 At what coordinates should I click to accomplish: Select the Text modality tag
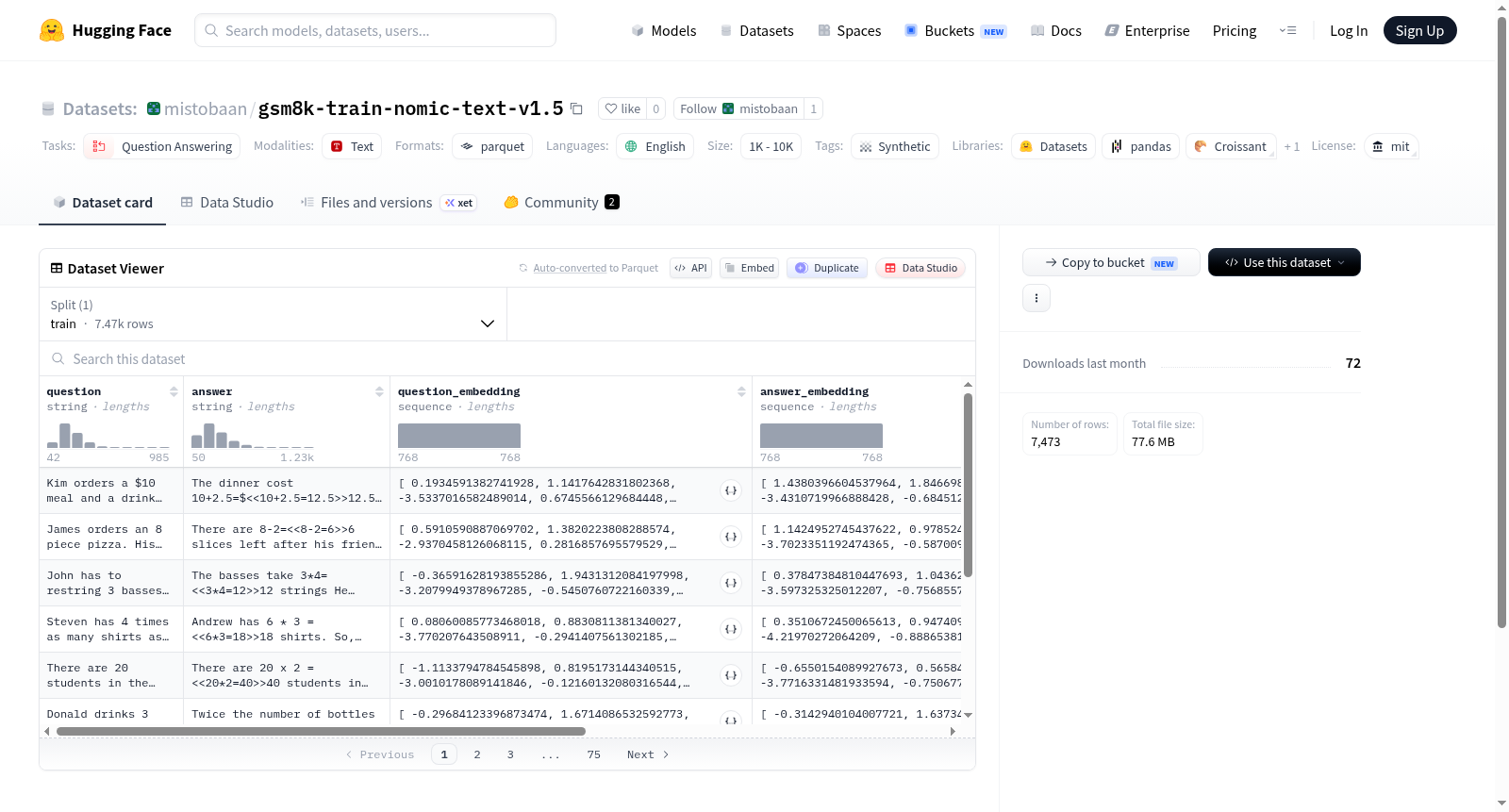tap(352, 146)
